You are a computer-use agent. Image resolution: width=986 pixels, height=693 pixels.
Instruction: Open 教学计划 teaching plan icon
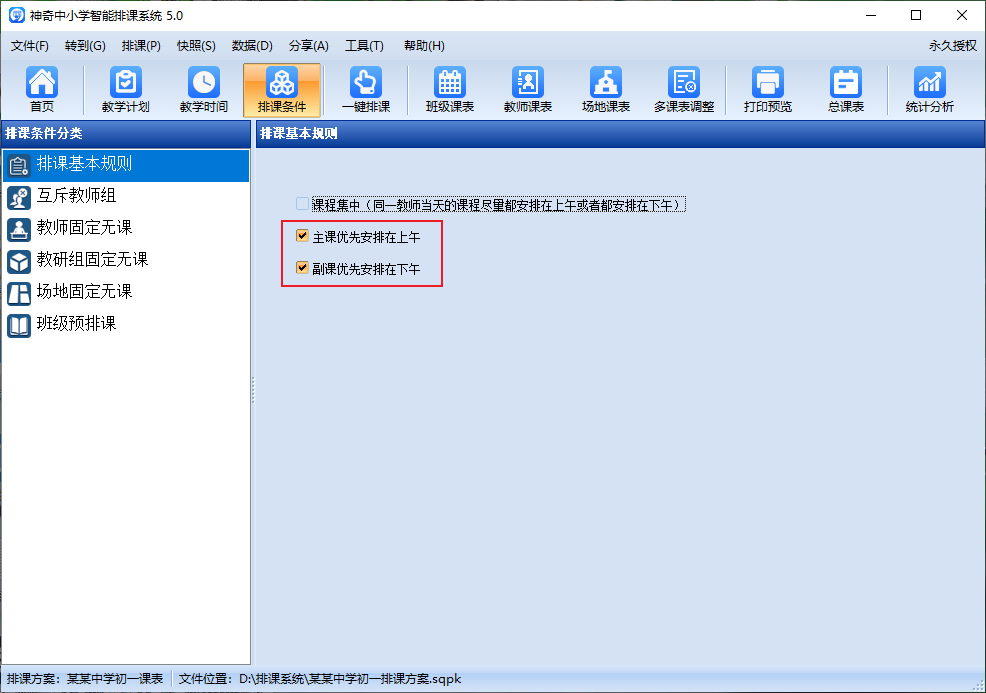coord(126,90)
